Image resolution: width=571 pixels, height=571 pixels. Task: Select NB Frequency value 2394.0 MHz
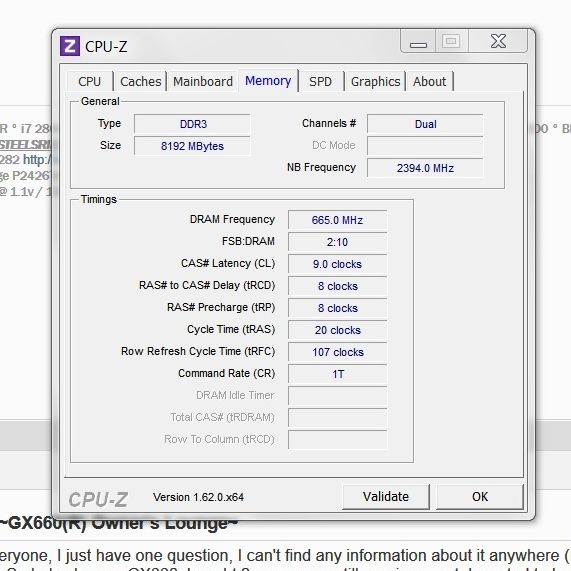(425, 168)
